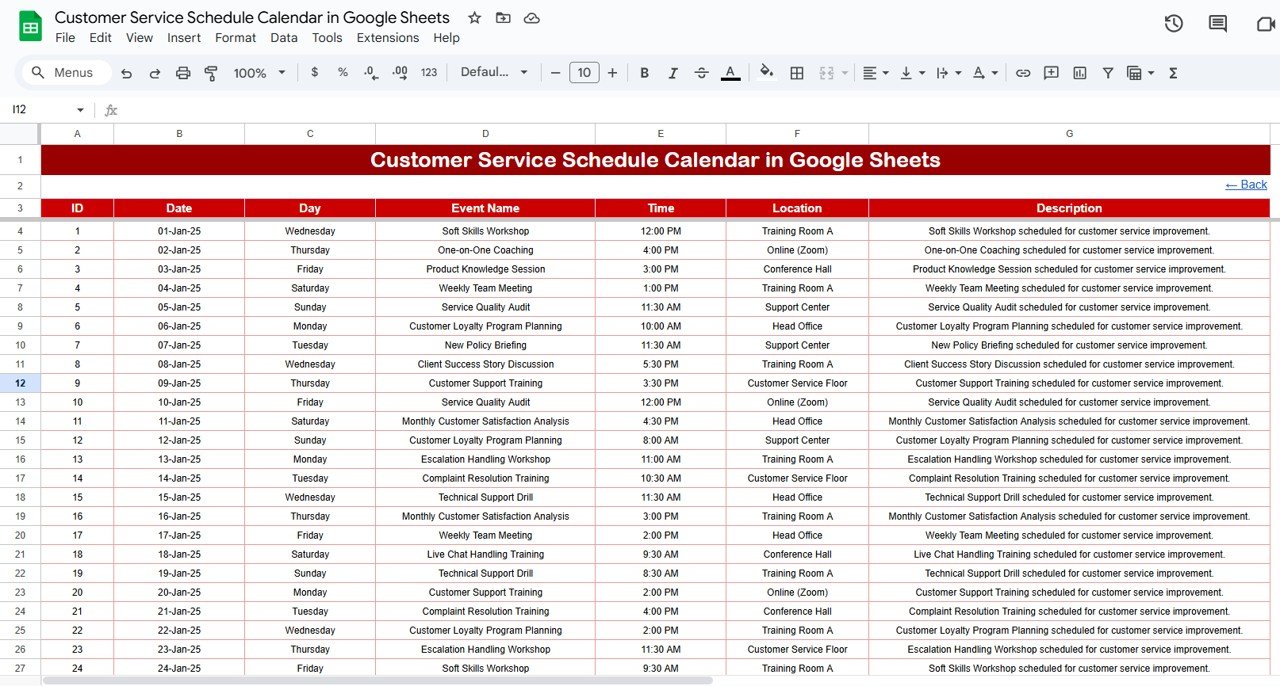Star this spreadsheet

(475, 18)
